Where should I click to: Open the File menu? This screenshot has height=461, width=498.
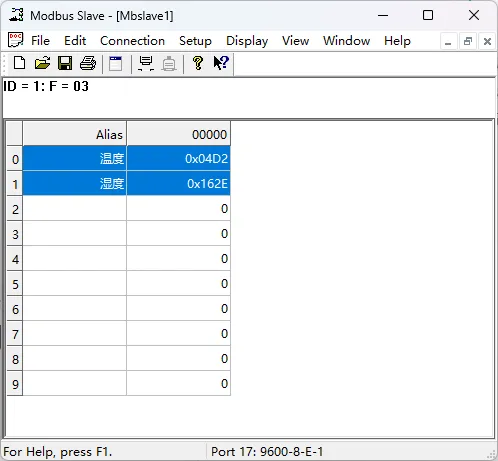(x=40, y=41)
